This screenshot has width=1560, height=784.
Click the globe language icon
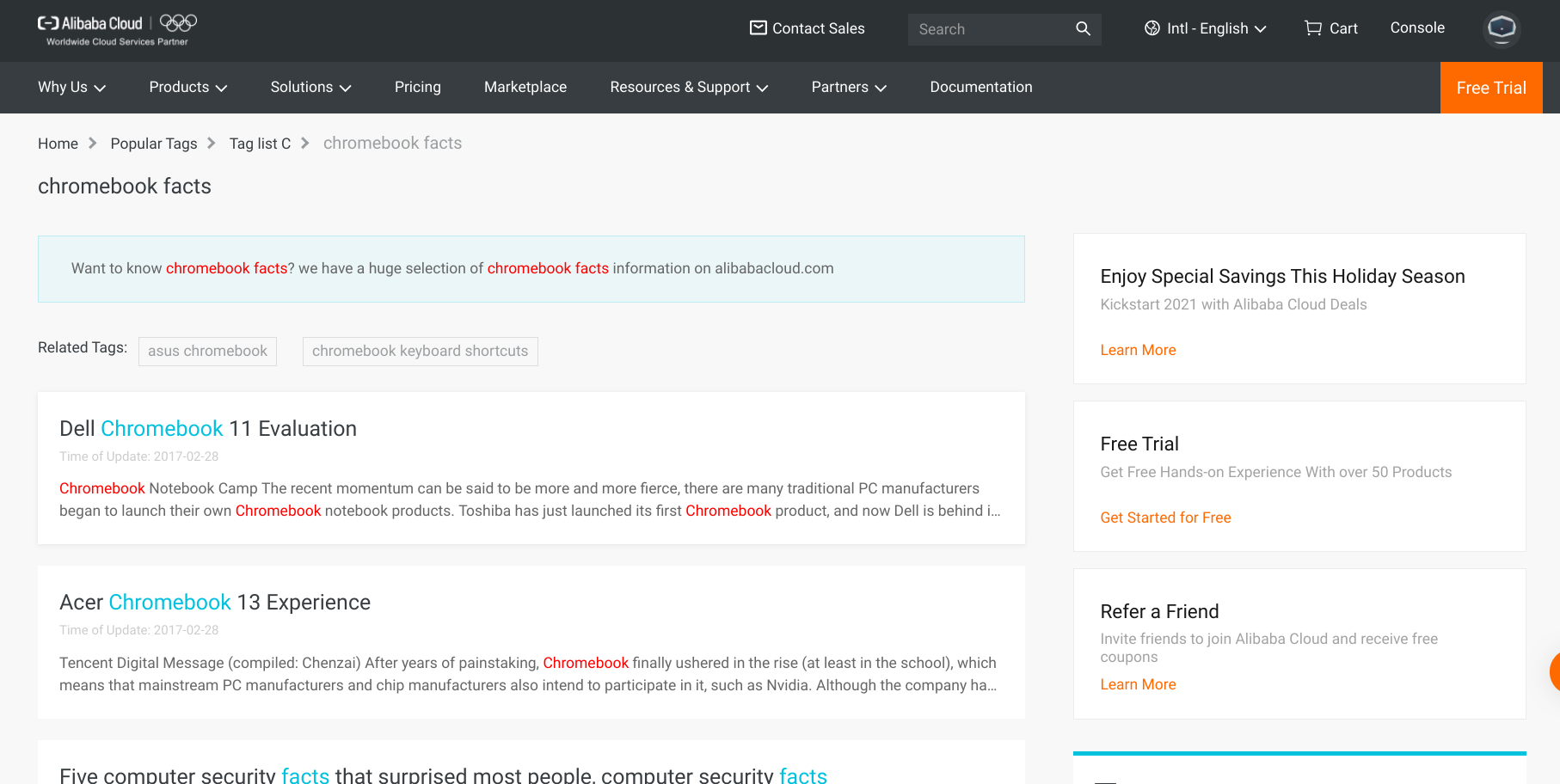coord(1152,28)
